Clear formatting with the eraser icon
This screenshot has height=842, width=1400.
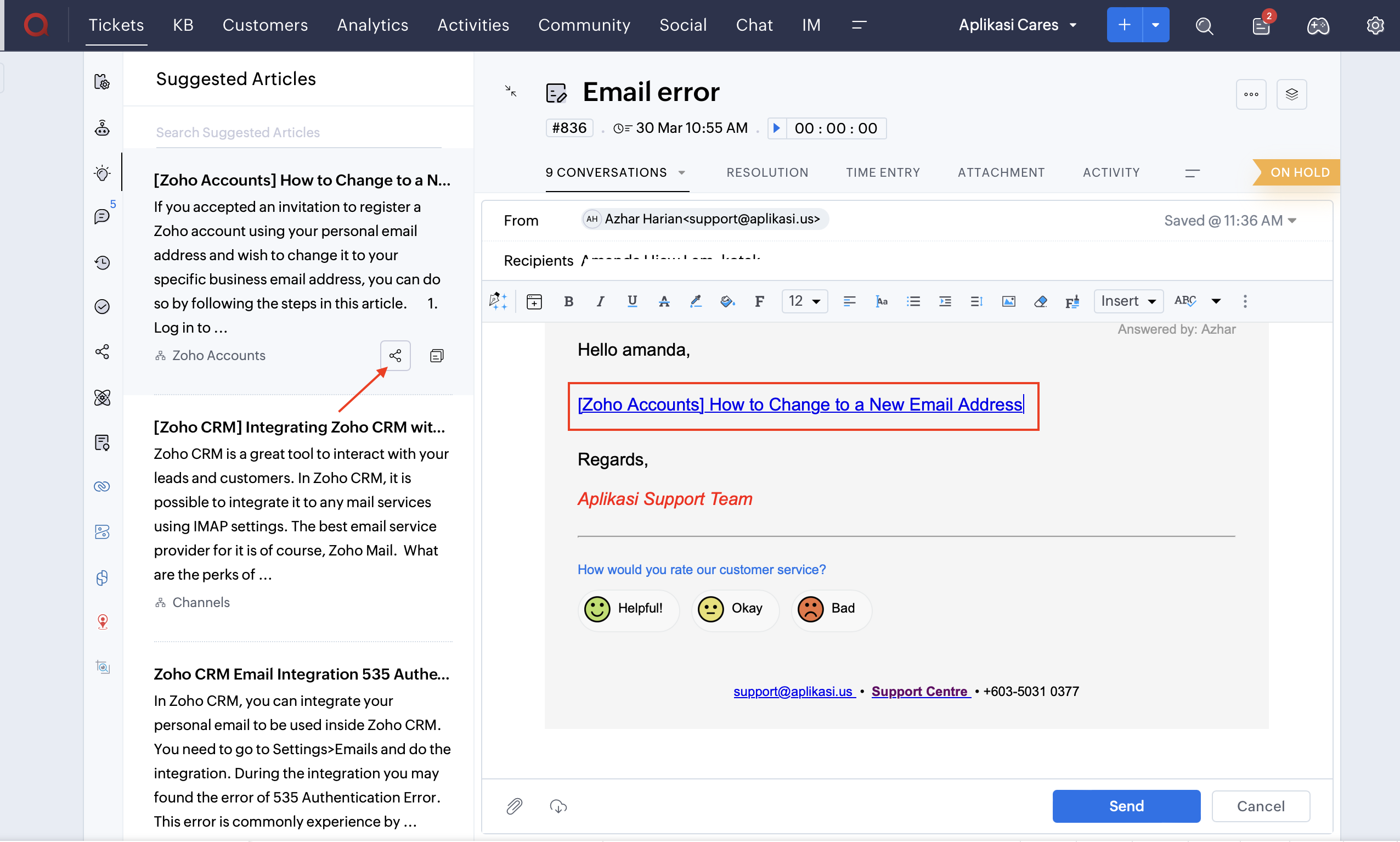pyautogui.click(x=1040, y=301)
